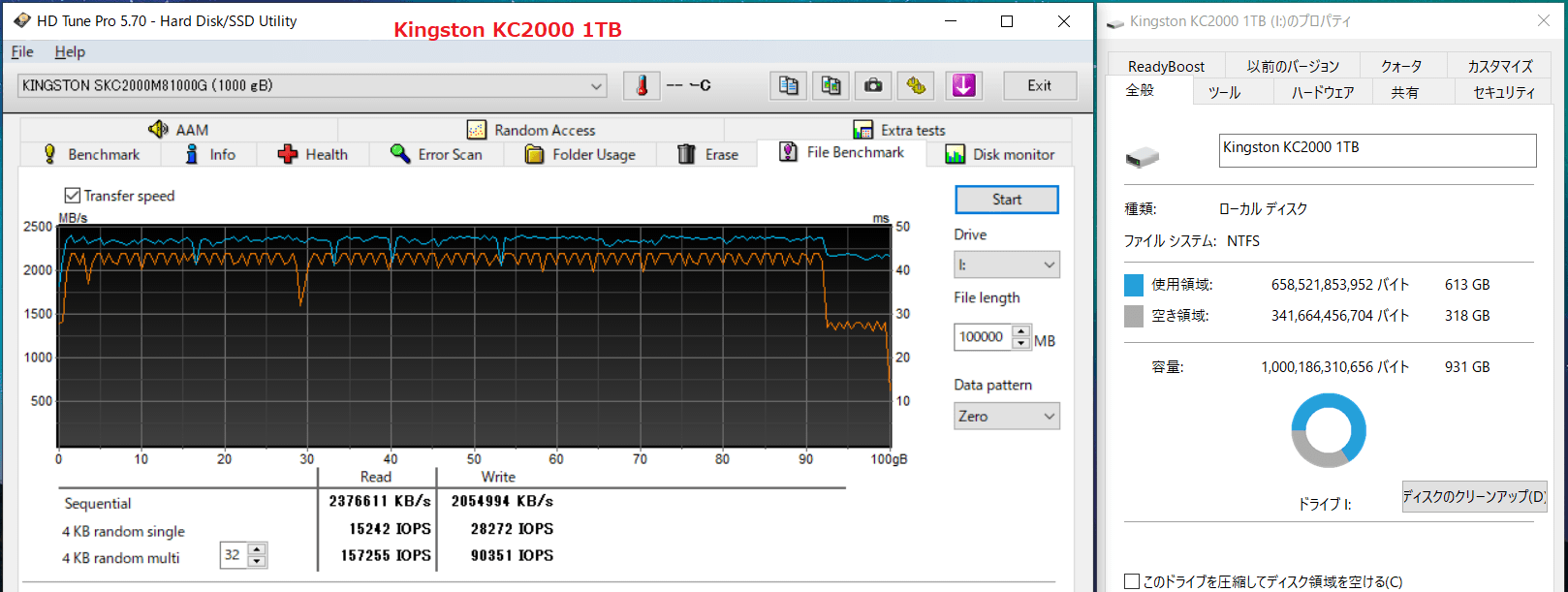This screenshot has width=1568, height=592.
Task: Click the sequential read value 2376611 KB/s
Action: click(x=380, y=501)
